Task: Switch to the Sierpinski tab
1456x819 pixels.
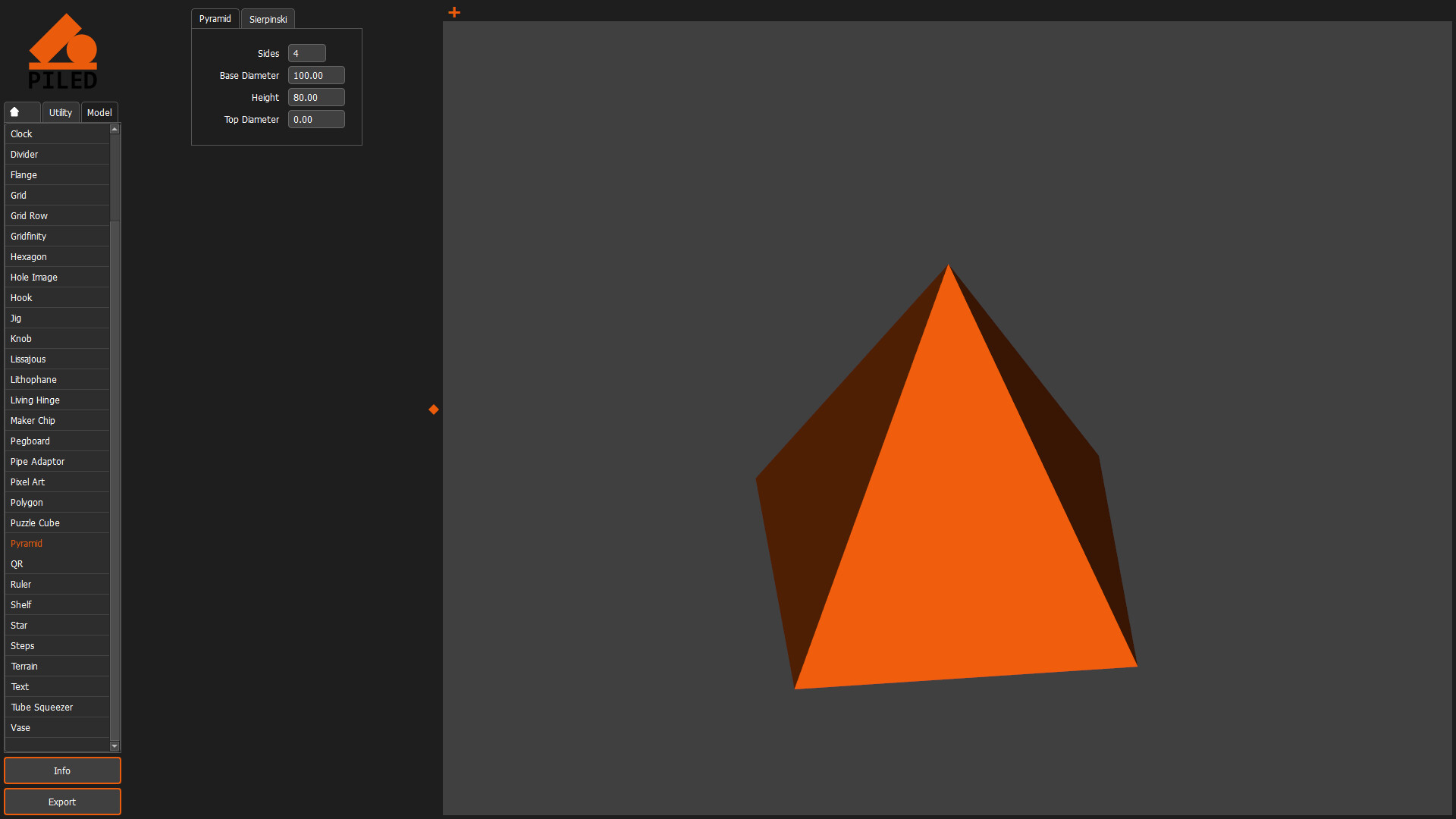Action: (x=267, y=18)
